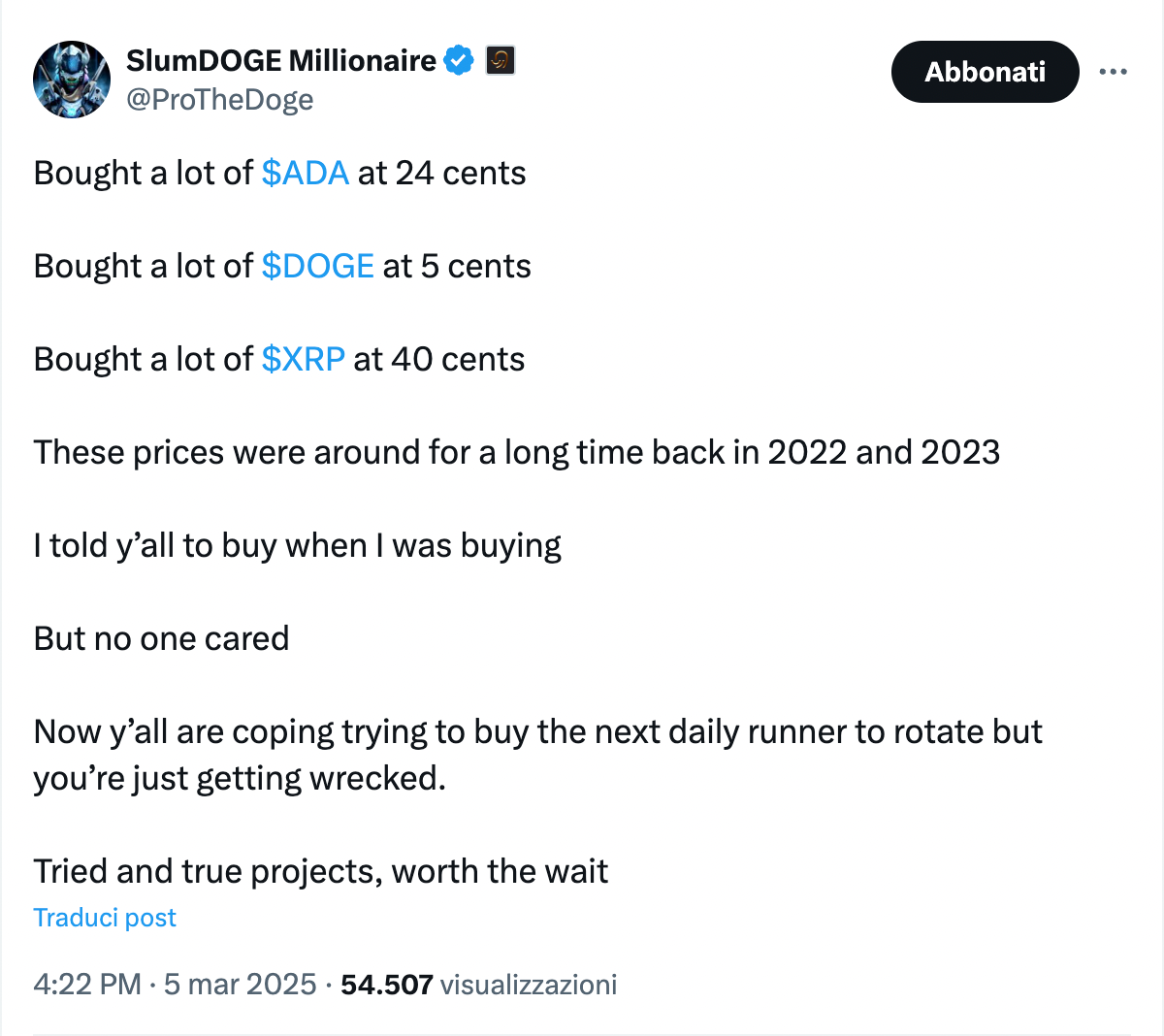Click the $DOGE link in second line
The image size is (1164, 1036).
click(x=318, y=266)
